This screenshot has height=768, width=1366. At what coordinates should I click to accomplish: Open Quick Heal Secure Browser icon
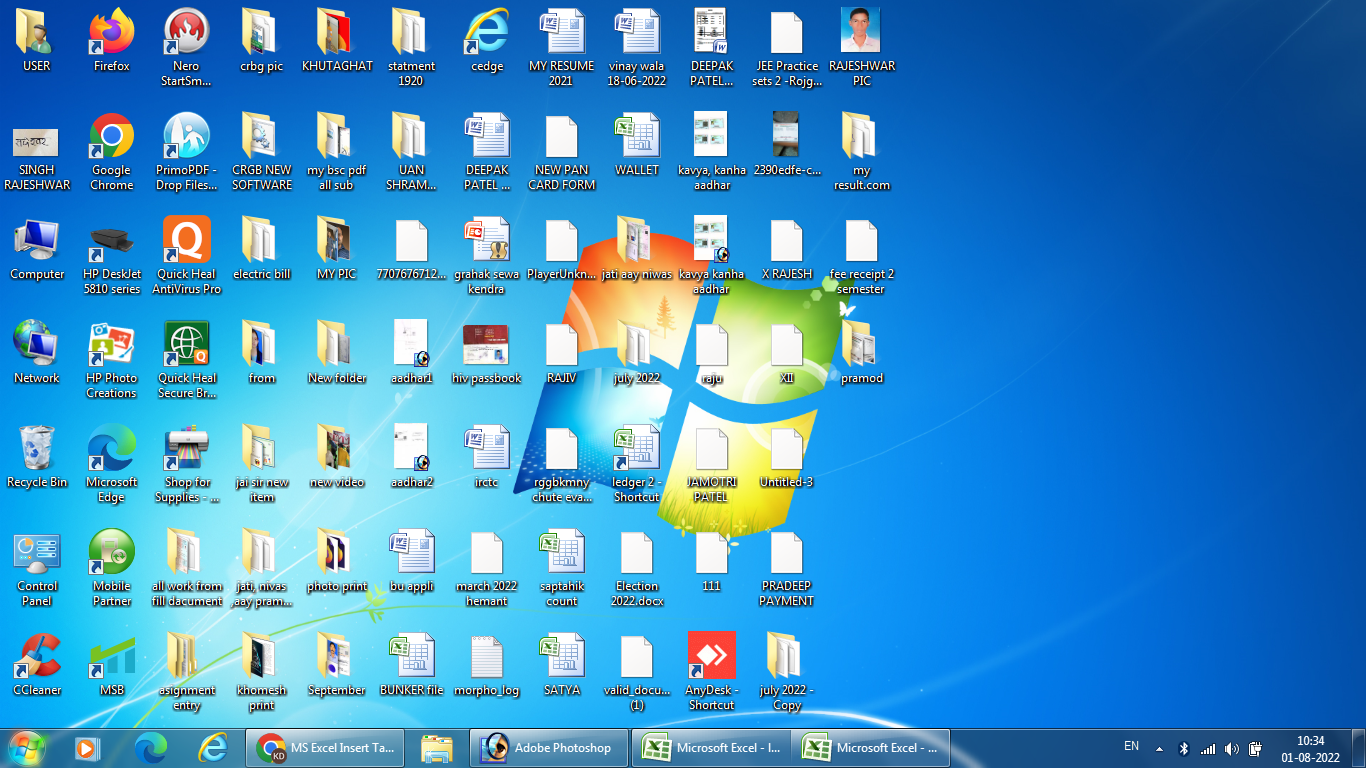187,360
